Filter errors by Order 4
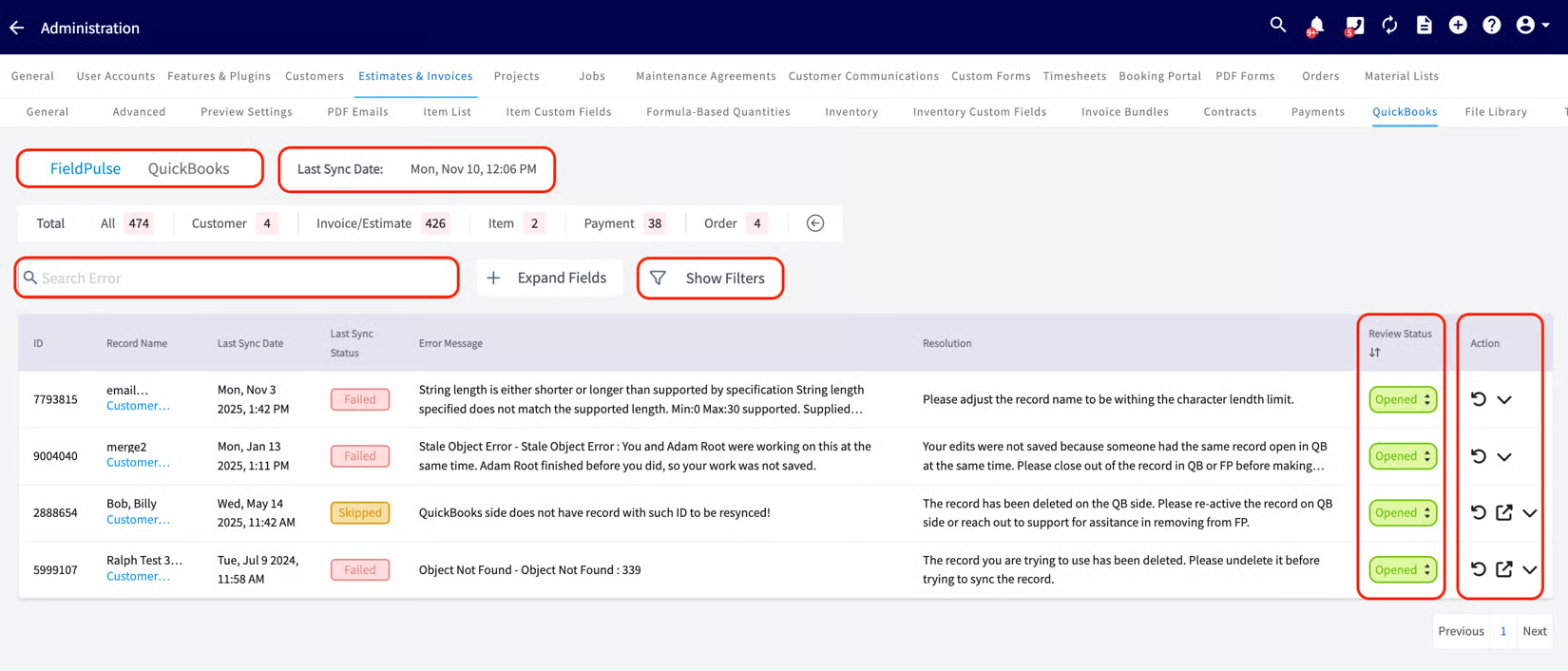This screenshot has height=671, width=1568. 736,223
